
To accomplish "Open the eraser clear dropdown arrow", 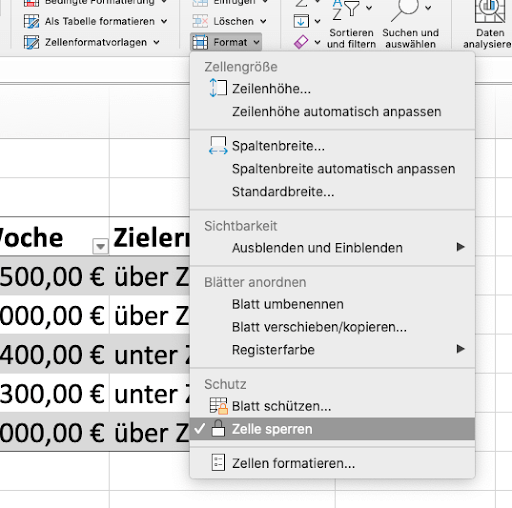I will pos(318,42).
